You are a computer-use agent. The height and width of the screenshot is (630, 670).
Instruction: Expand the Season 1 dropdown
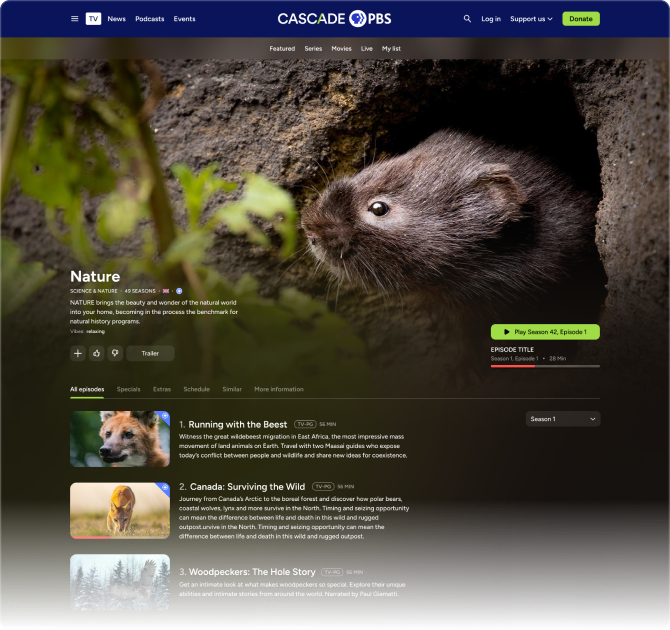[x=563, y=419]
